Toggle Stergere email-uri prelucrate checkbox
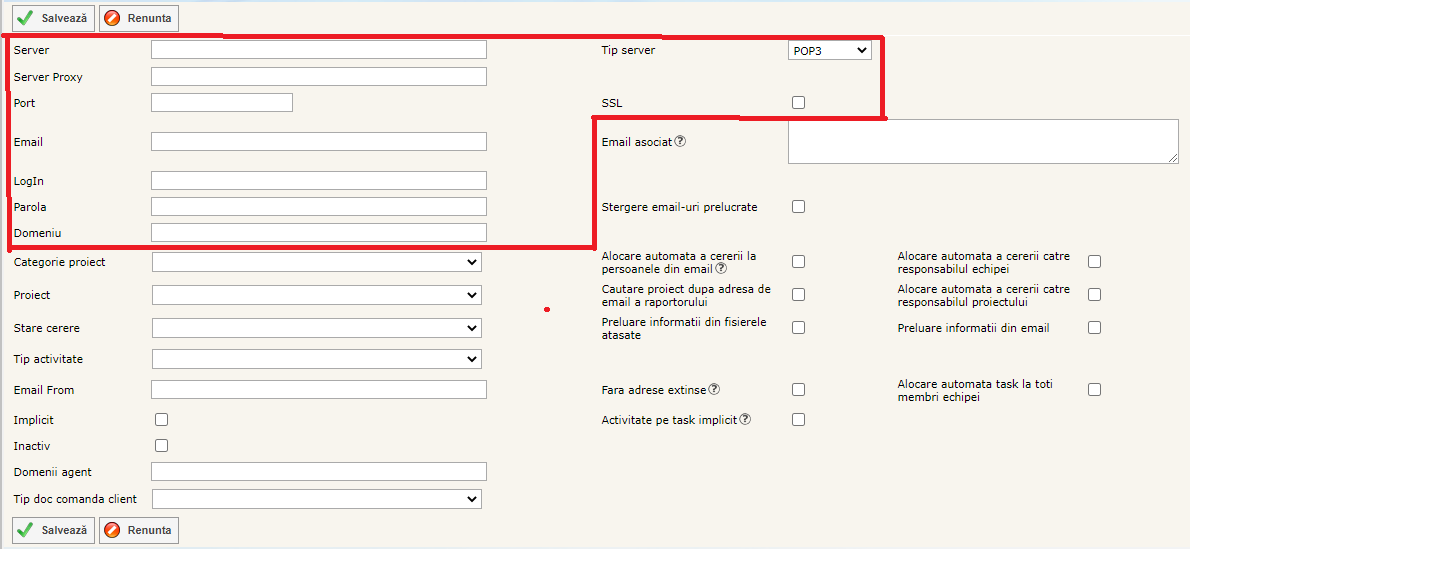This screenshot has width=1445, height=571. click(x=798, y=207)
